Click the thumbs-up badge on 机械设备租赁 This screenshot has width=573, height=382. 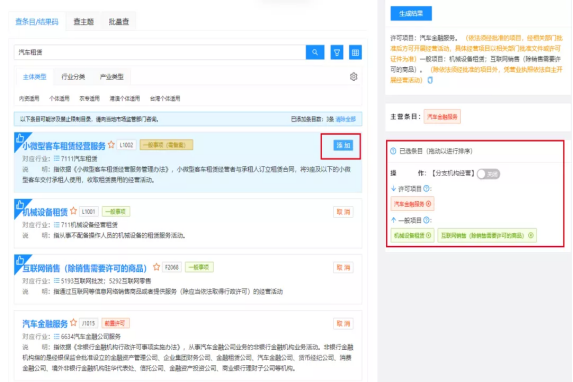20,205
